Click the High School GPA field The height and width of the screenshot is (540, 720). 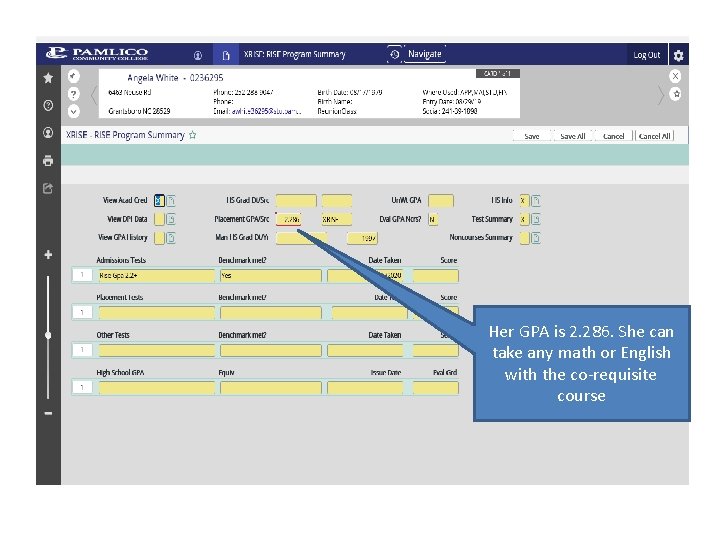[x=156, y=388]
